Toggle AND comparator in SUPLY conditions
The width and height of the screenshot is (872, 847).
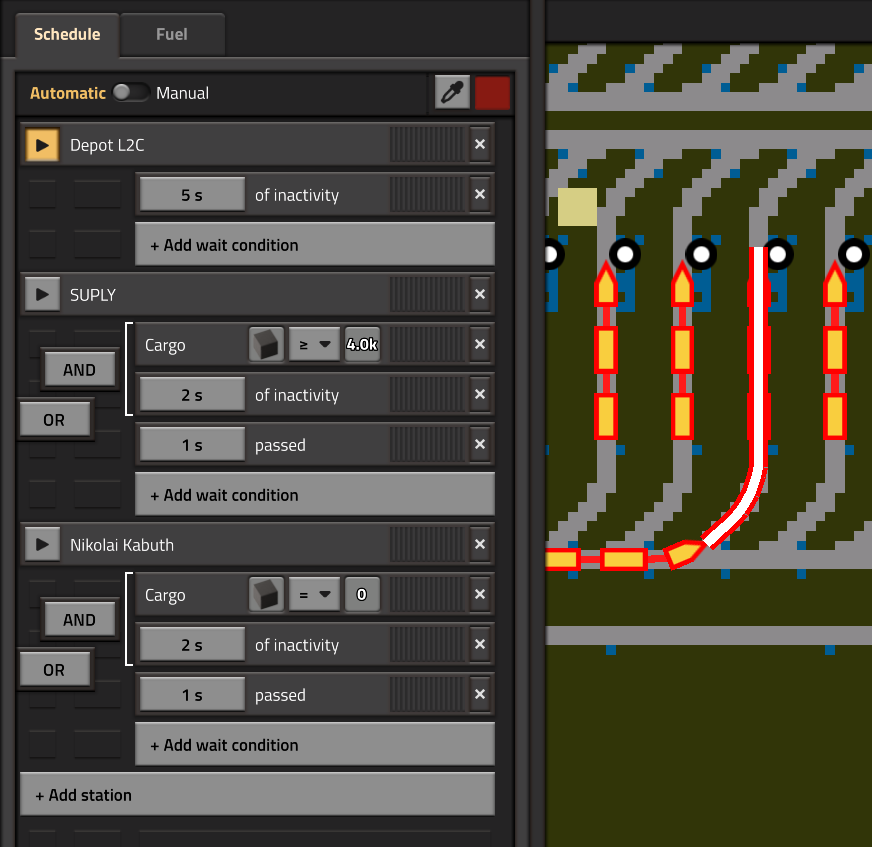pyautogui.click(x=79, y=370)
